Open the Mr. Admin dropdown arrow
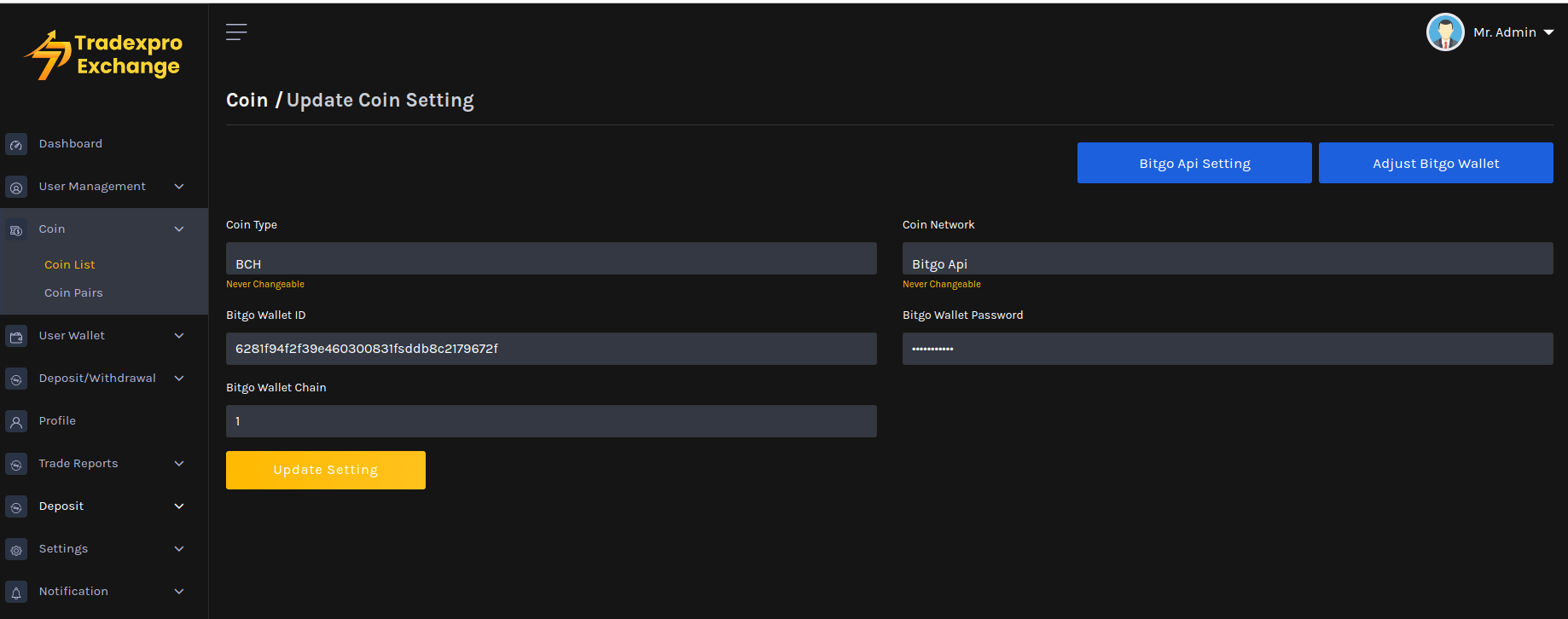Screen dimensions: 1568x619 (1548, 32)
